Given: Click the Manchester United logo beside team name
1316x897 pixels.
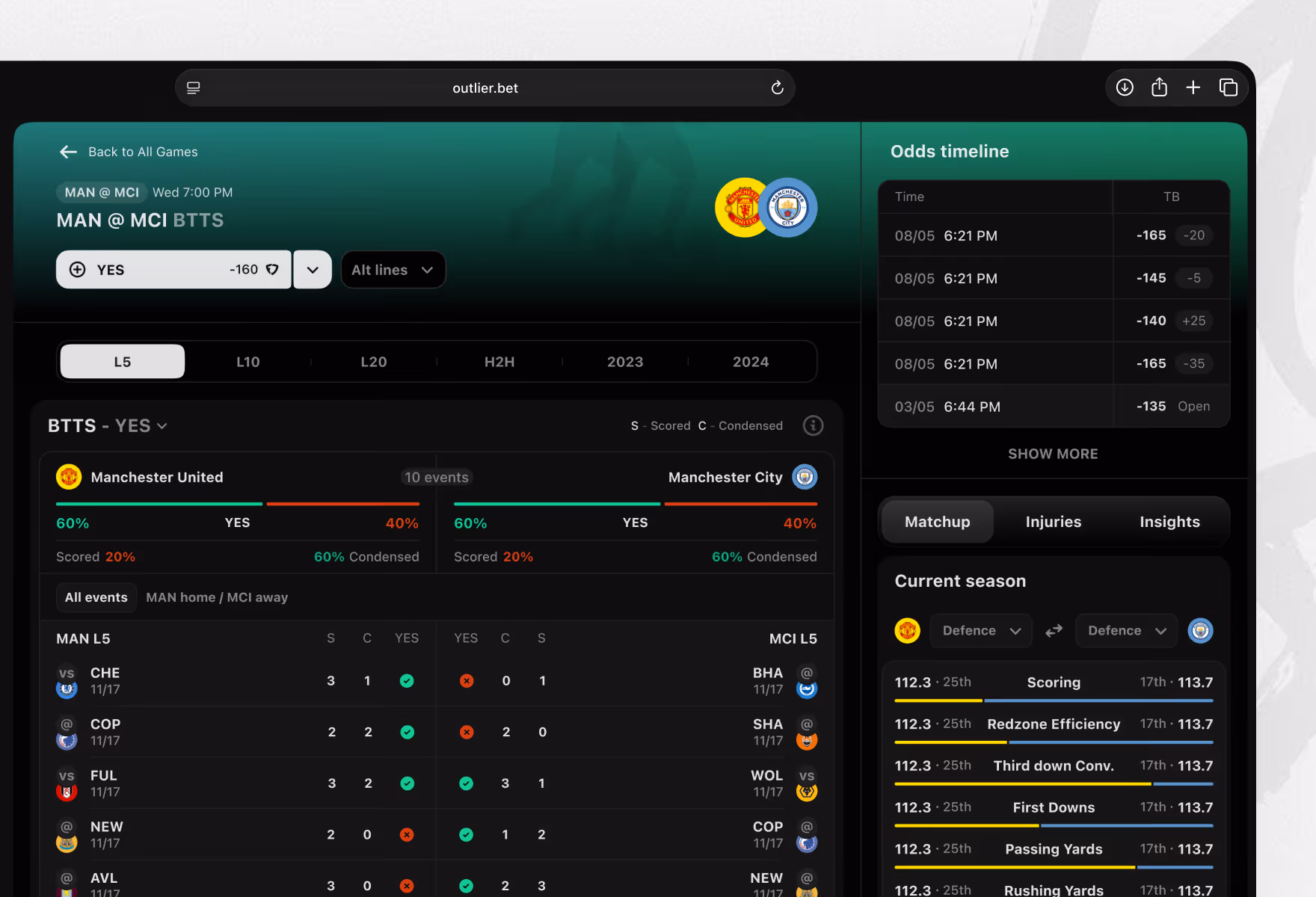Looking at the screenshot, I should click(x=69, y=477).
